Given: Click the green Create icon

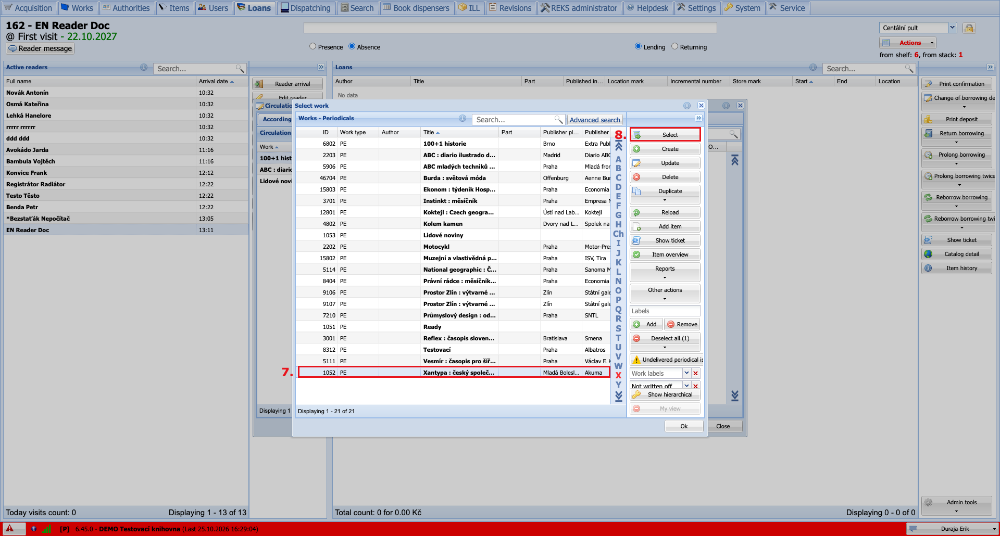Looking at the screenshot, I should (636, 149).
